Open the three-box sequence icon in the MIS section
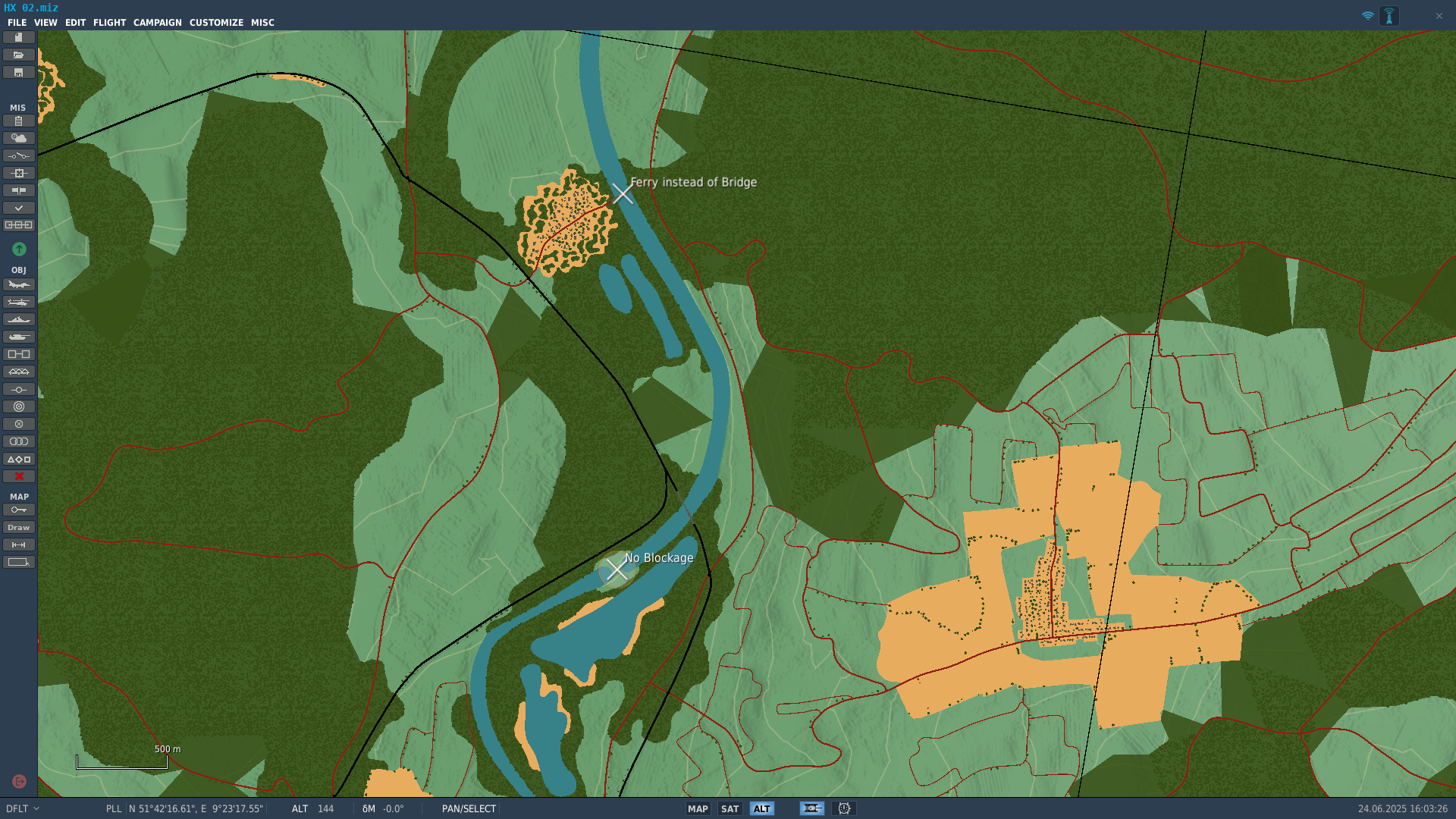Viewport: 1456px width, 819px height. point(18,225)
